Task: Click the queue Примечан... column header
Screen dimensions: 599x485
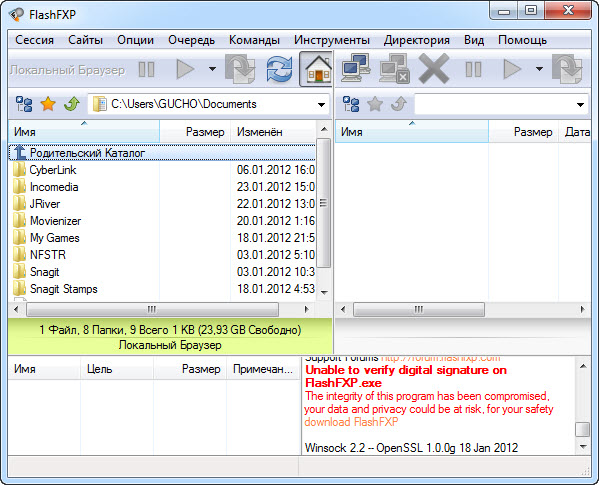Action: pos(263,369)
